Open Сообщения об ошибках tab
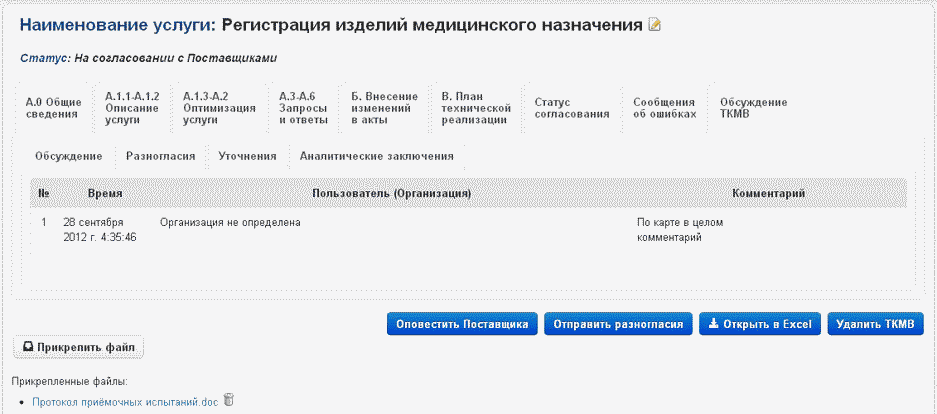 point(663,108)
